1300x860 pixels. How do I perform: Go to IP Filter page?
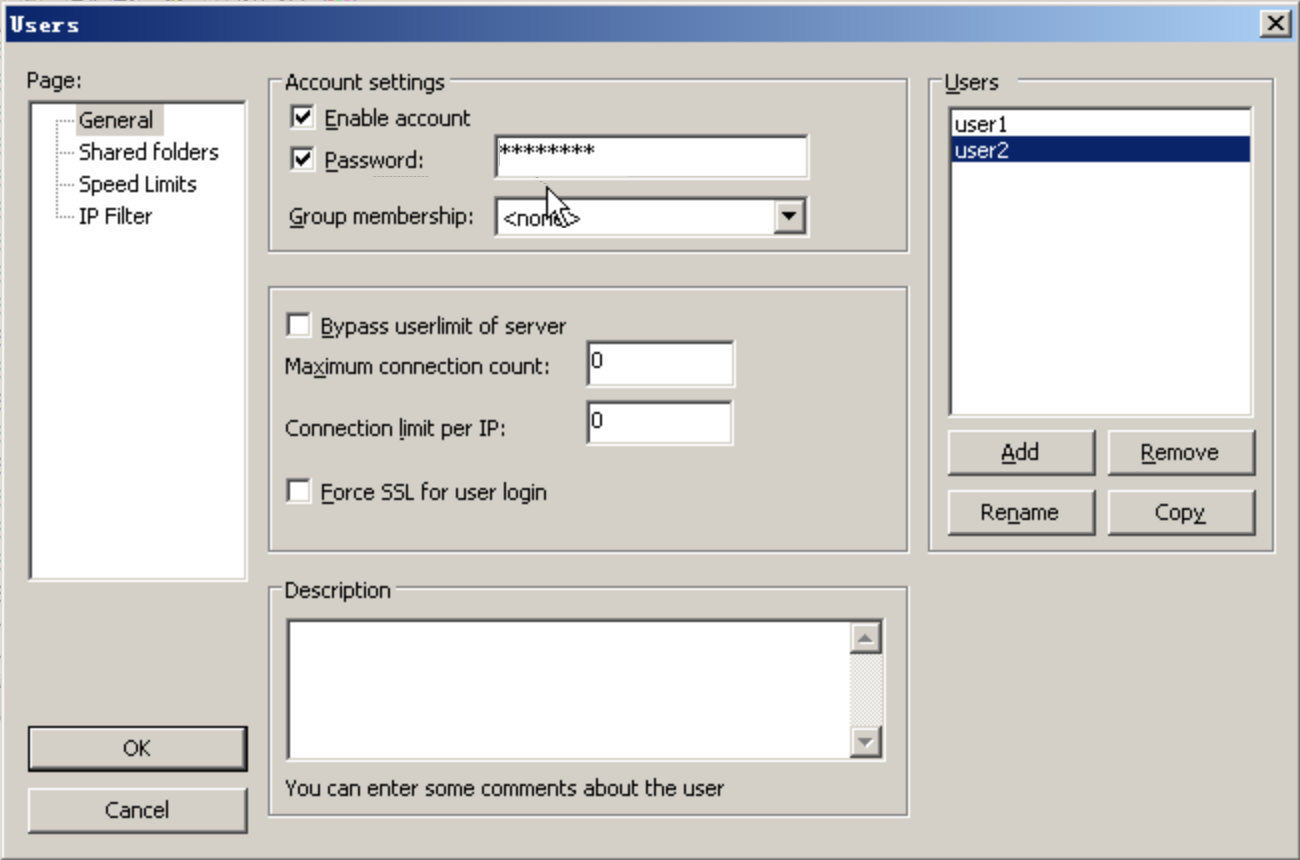[115, 216]
